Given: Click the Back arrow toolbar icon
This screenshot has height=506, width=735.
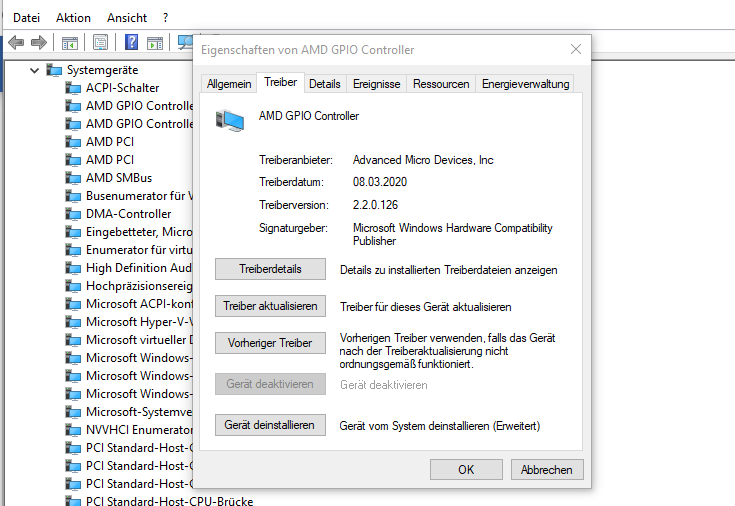Looking at the screenshot, I should coord(16,43).
